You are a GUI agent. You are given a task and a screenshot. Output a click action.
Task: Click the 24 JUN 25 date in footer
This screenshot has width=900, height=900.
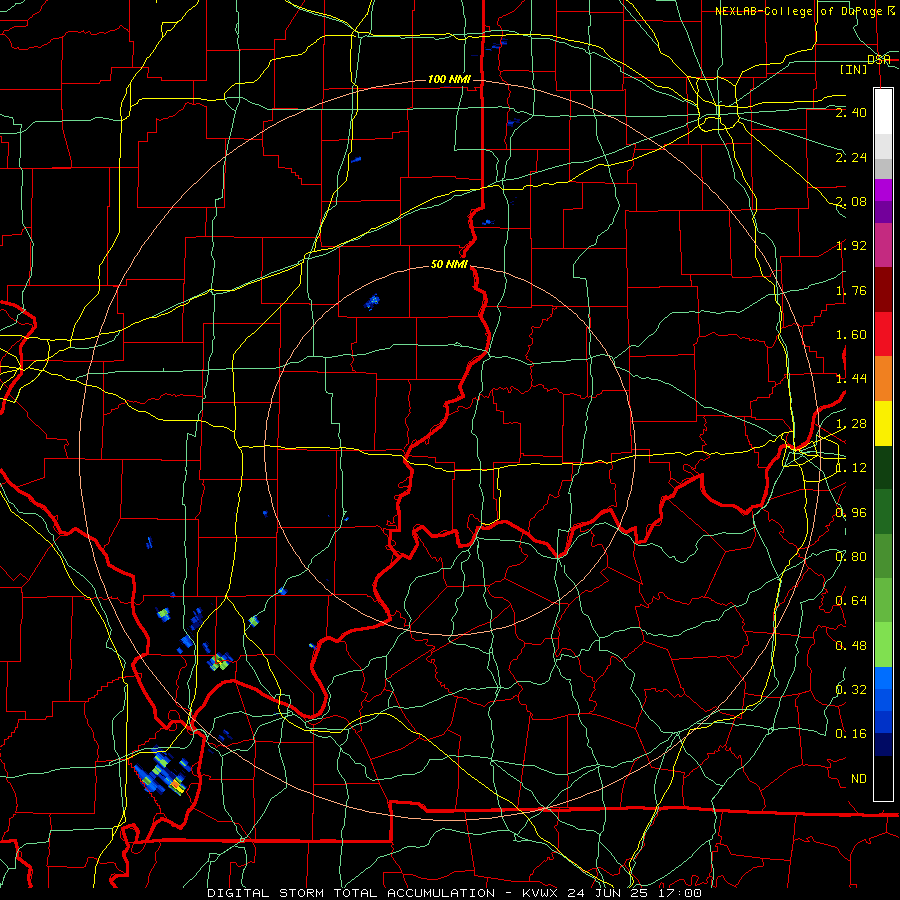pyautogui.click(x=611, y=893)
